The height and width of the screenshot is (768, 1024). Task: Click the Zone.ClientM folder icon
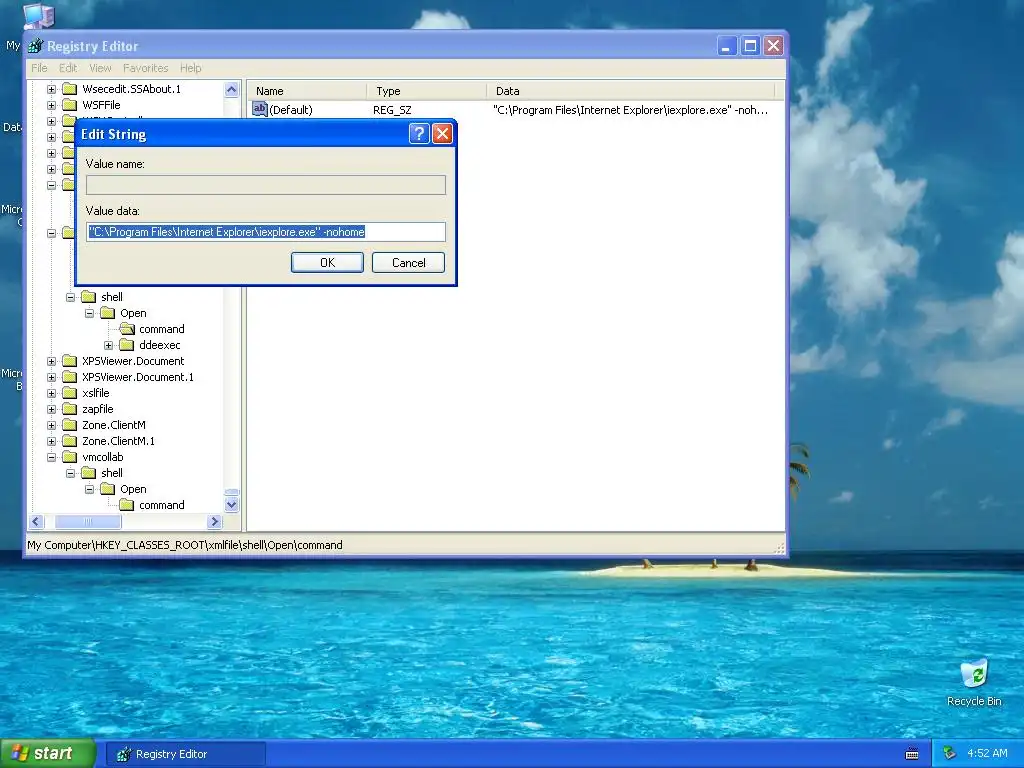tap(70, 425)
